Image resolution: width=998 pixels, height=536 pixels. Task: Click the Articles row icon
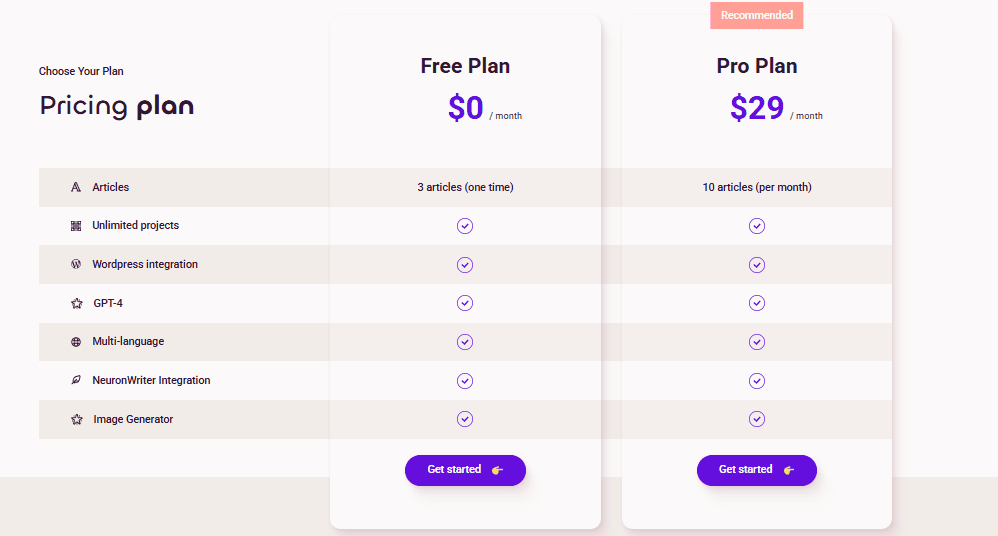76,187
